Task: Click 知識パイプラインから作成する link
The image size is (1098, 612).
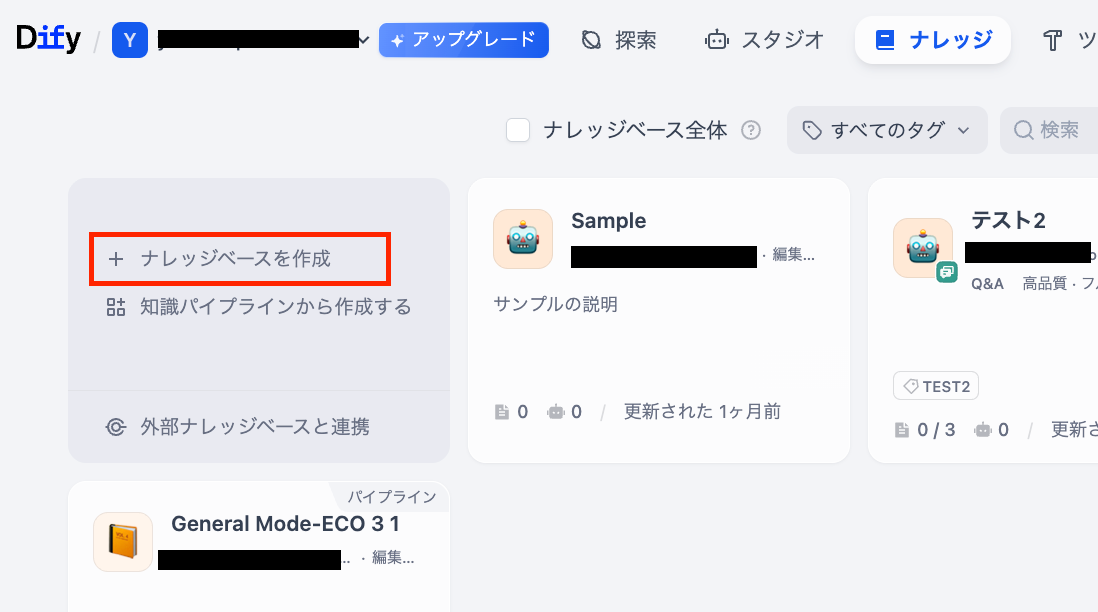Action: [x=275, y=307]
